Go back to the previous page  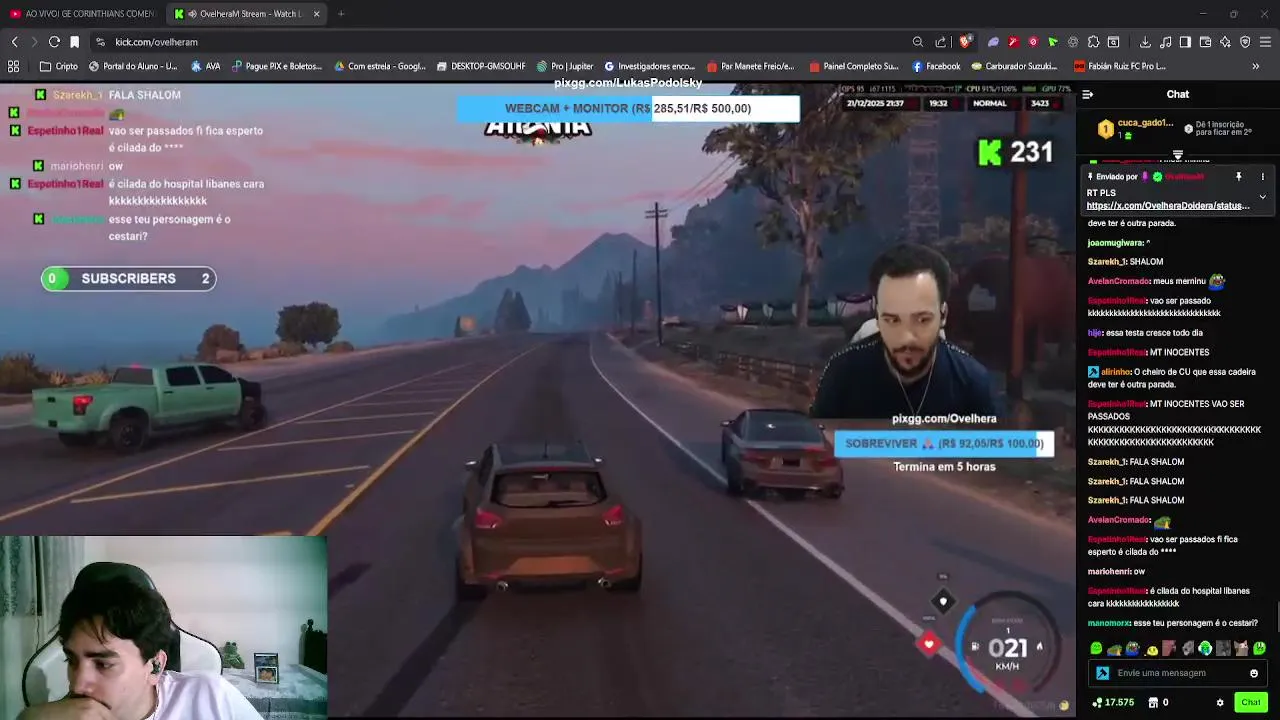(14, 42)
